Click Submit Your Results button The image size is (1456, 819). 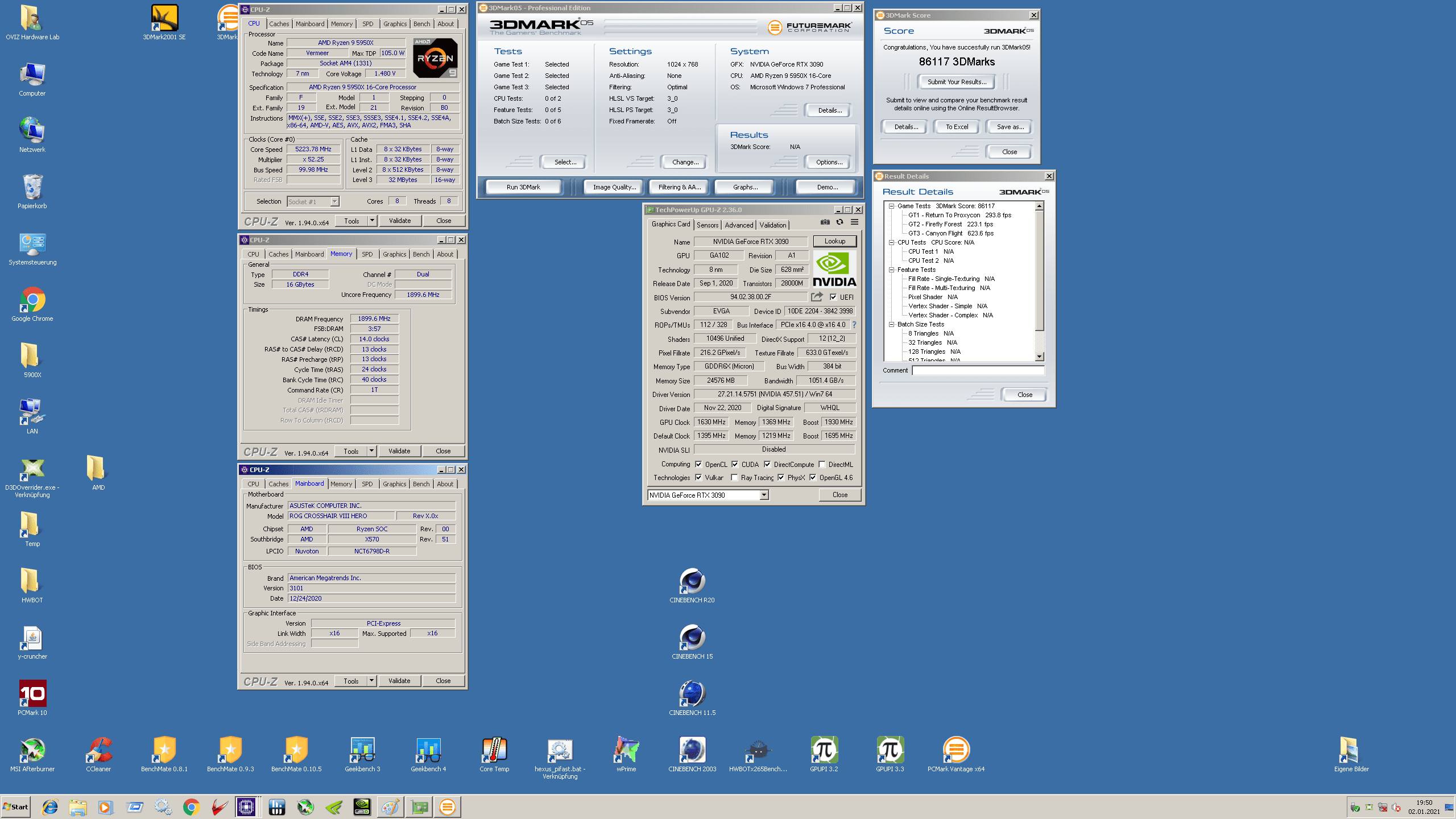(957, 82)
